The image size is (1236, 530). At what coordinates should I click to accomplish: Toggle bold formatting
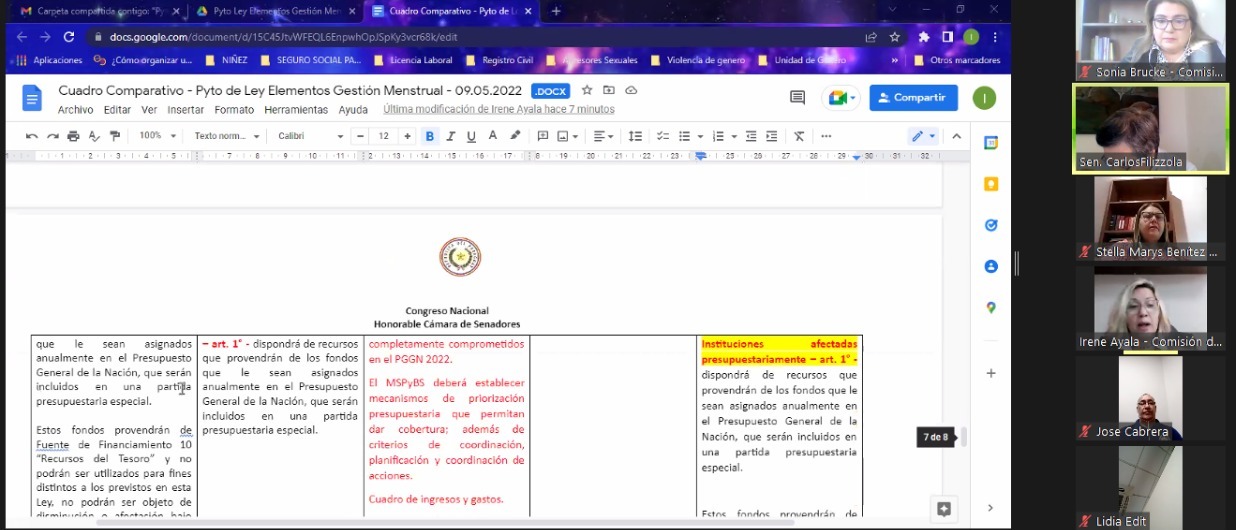click(430, 136)
